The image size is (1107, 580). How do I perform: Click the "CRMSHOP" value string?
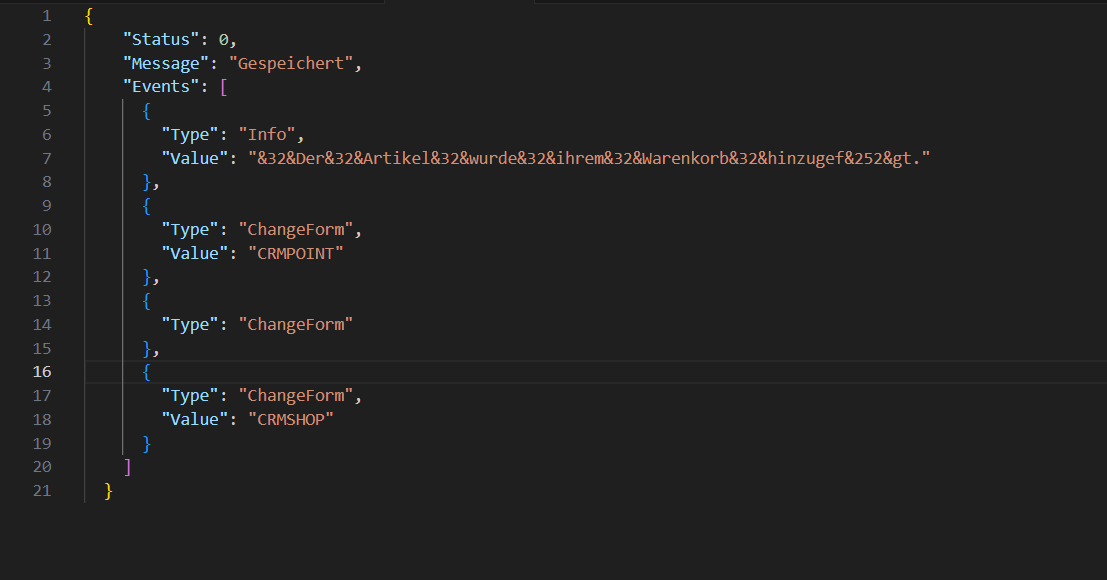pos(291,419)
